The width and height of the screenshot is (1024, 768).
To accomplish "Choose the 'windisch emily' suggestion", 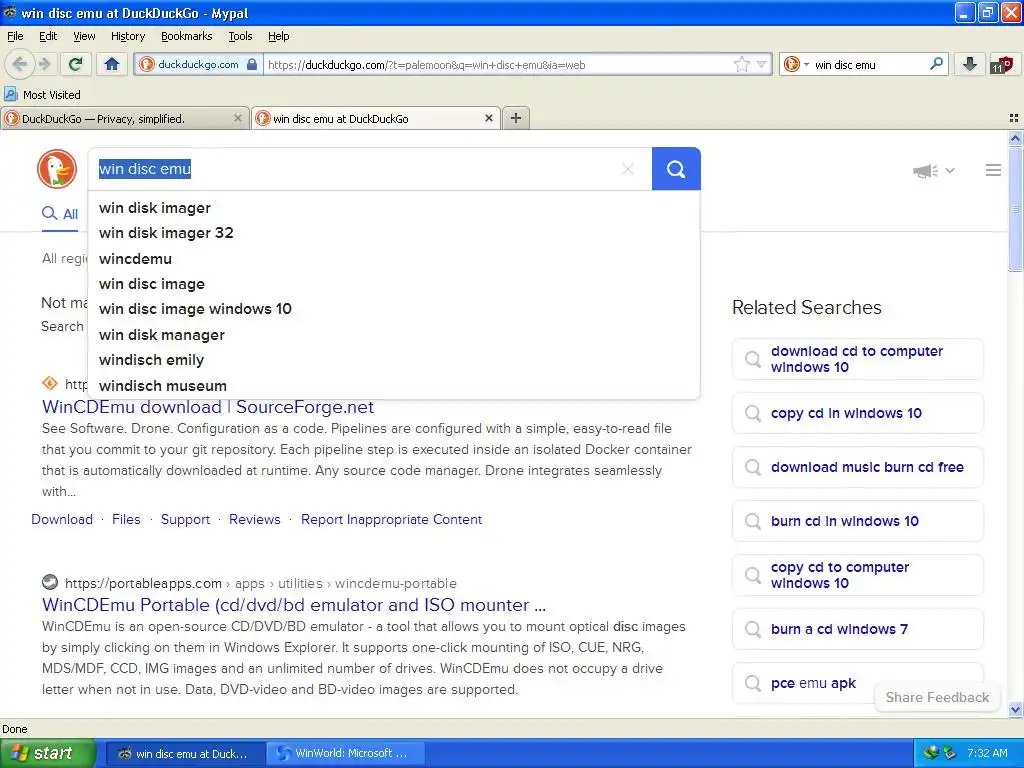I will point(394,360).
